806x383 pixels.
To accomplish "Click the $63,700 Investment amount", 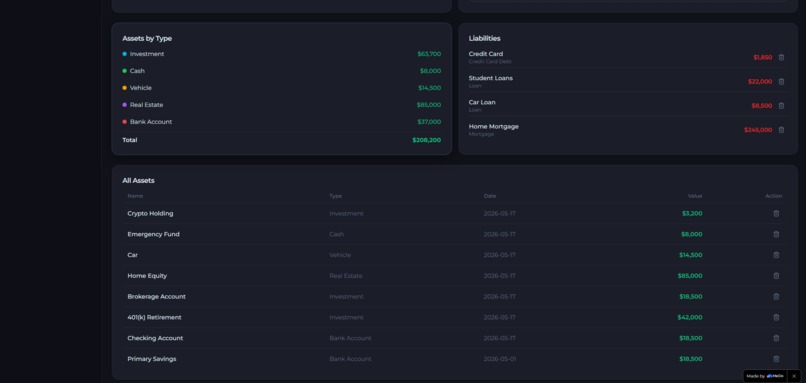I will tap(429, 54).
